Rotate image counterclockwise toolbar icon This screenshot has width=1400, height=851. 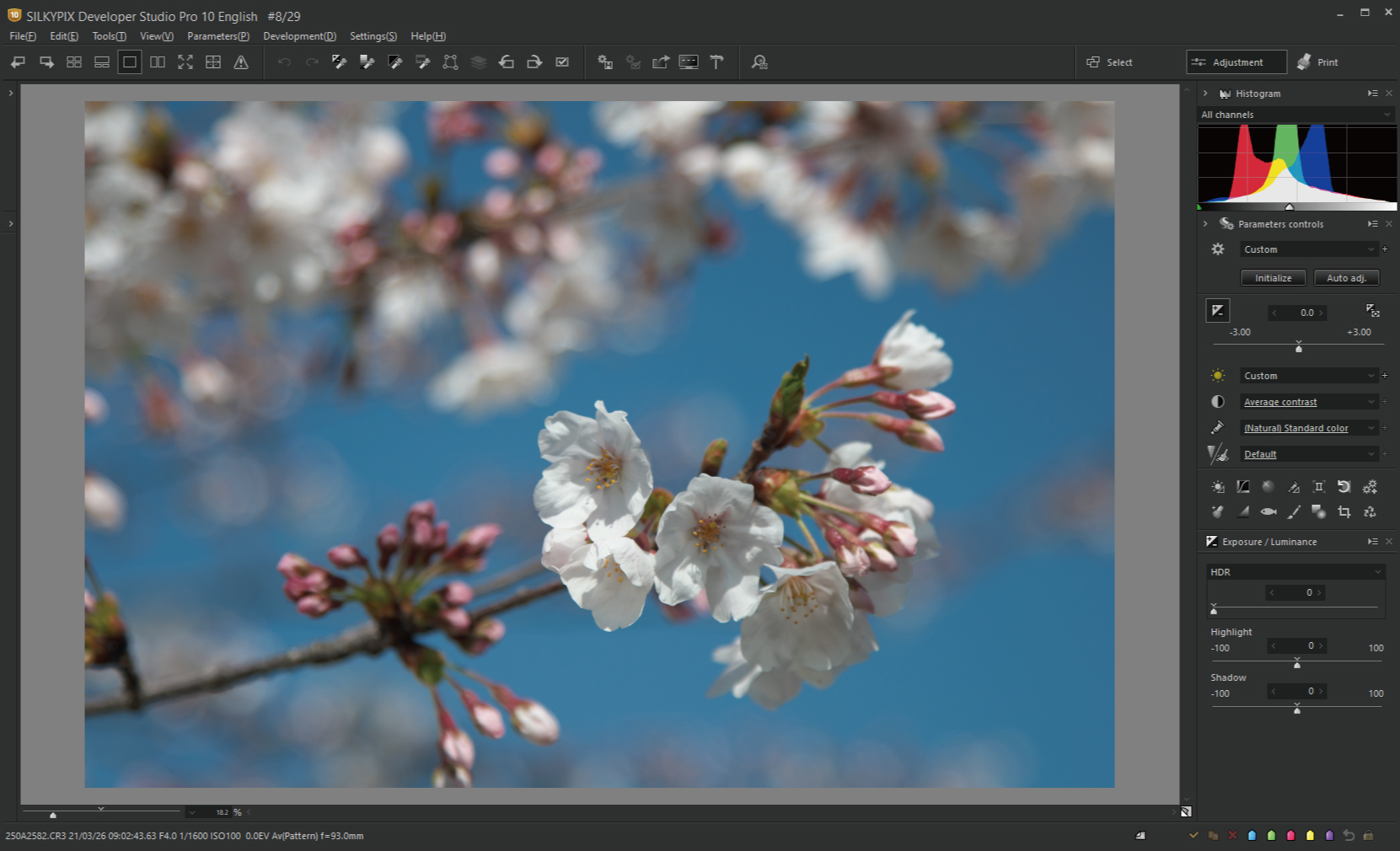pos(507,62)
